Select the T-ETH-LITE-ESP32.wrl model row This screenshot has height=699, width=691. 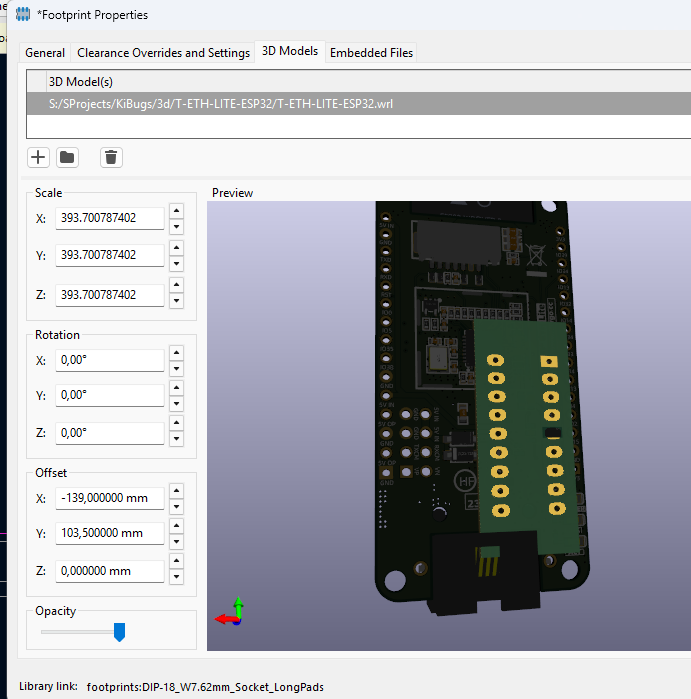(358, 104)
